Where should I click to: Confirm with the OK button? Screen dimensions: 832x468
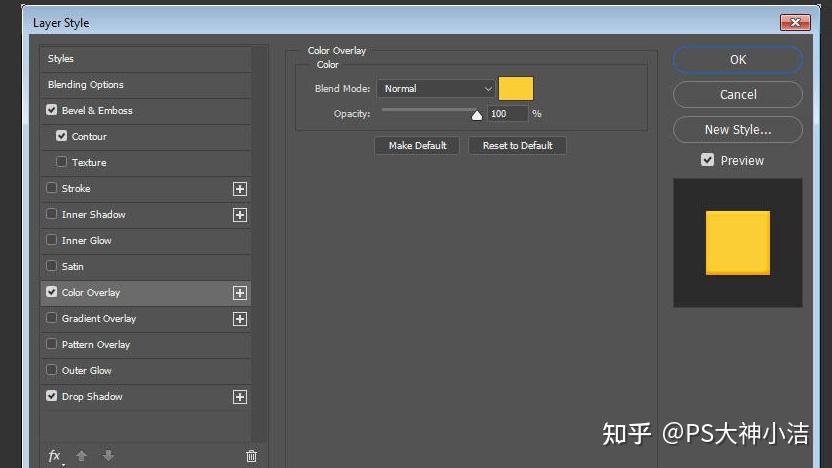pos(738,59)
